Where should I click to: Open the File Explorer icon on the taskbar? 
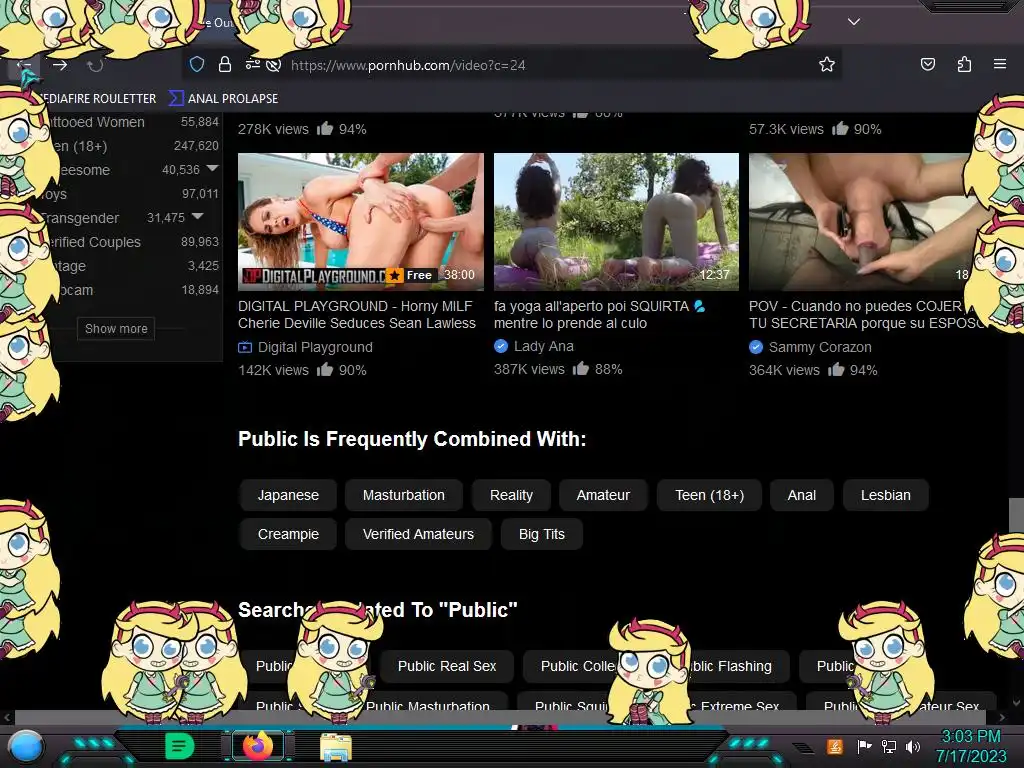click(x=336, y=747)
